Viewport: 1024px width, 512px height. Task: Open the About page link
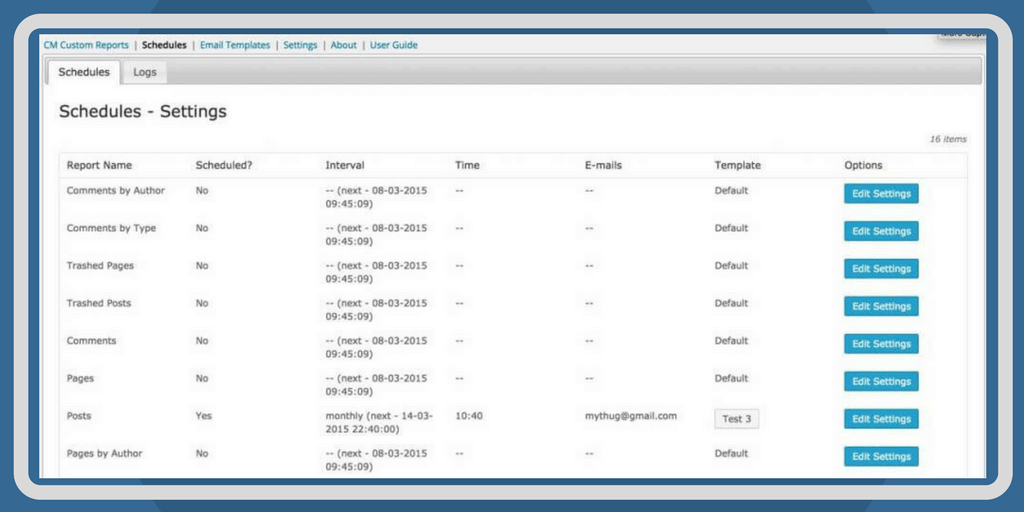344,45
